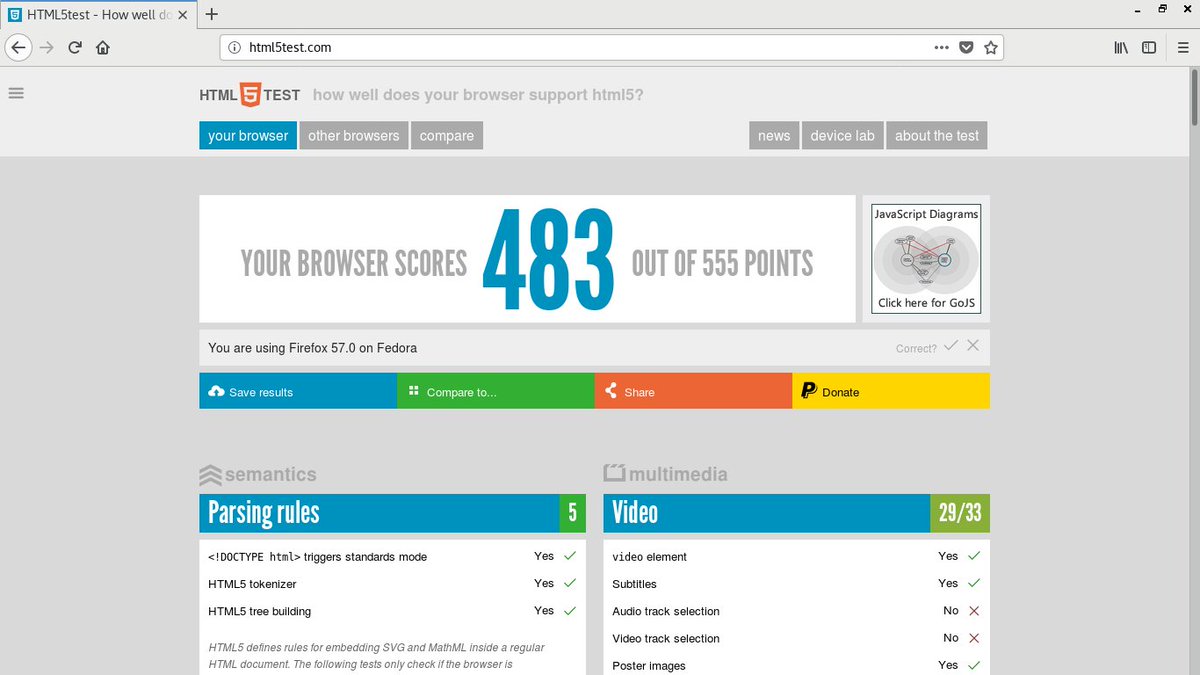
Task: Click the DOCTYPE html standards mode row
Action: [x=393, y=556]
